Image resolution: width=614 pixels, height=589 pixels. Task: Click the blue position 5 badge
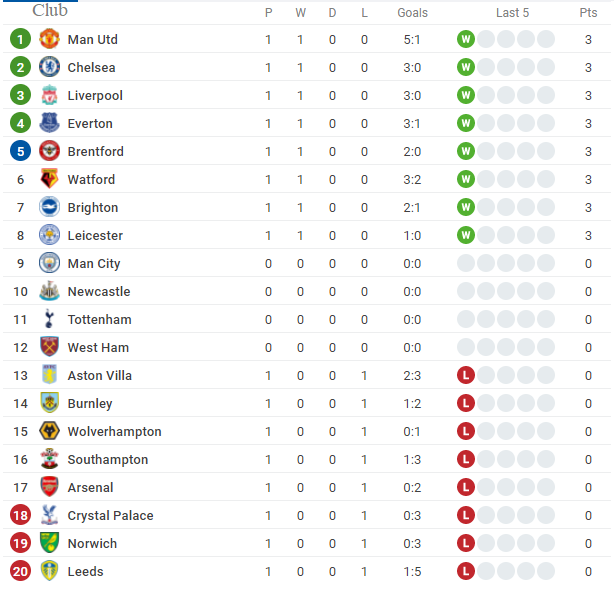(20, 151)
